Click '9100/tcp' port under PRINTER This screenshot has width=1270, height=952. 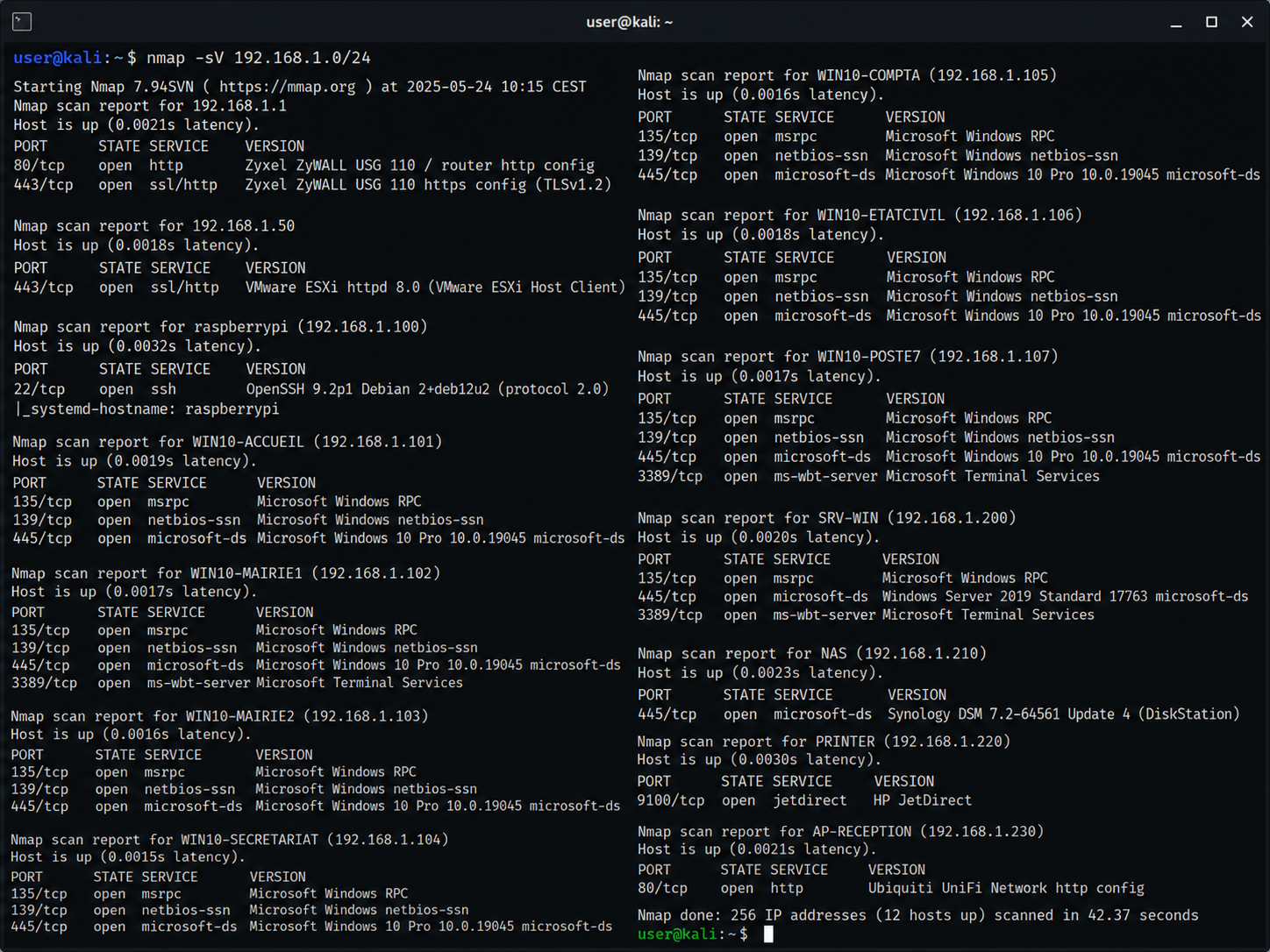coord(670,800)
